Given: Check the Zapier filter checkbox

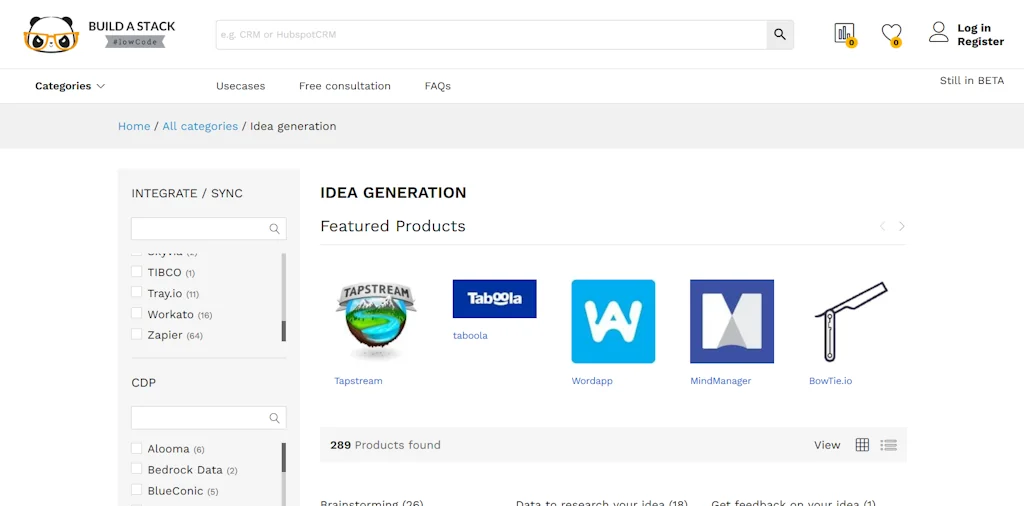Looking at the screenshot, I should pos(137,335).
